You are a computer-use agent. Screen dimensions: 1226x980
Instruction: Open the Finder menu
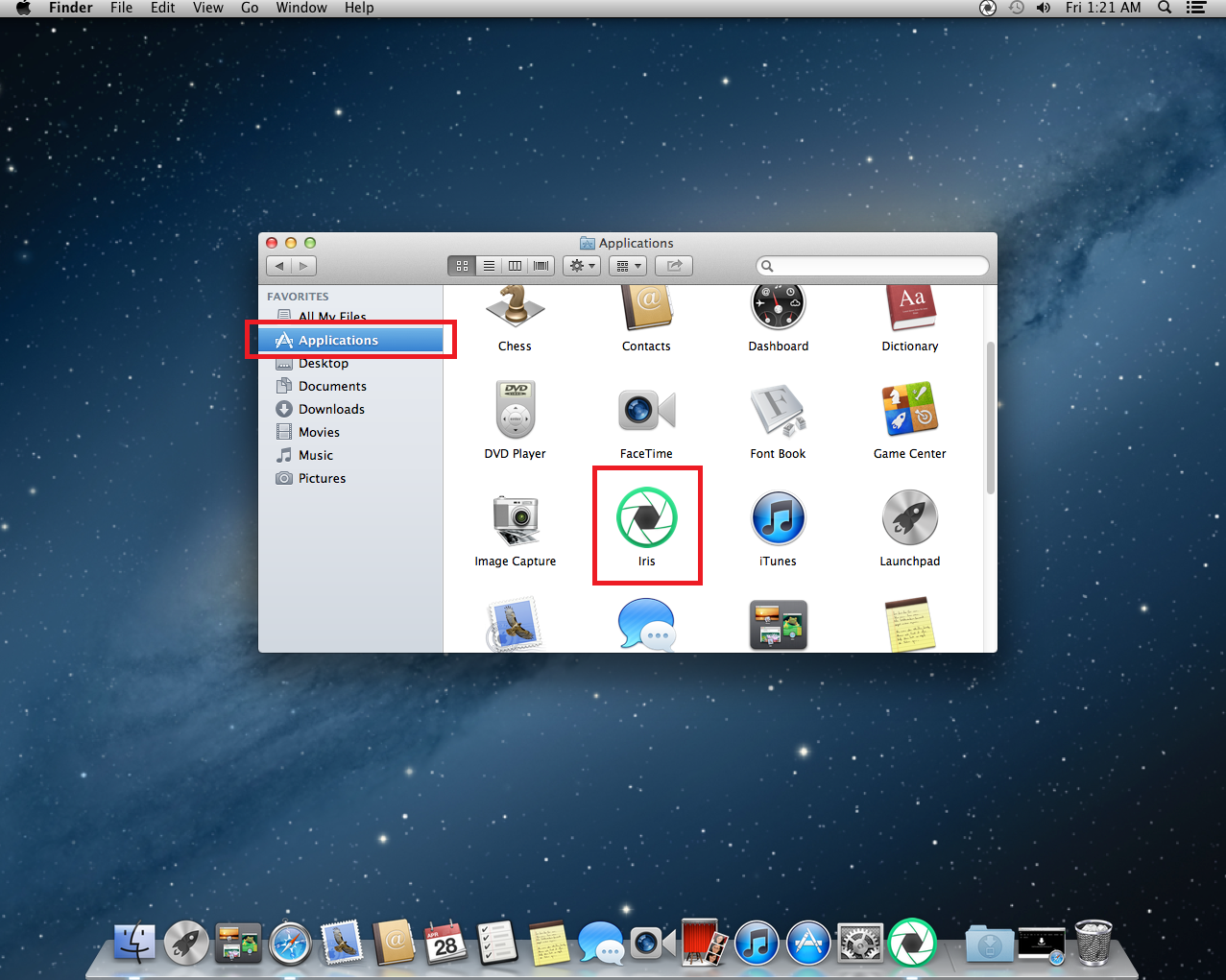[x=70, y=8]
